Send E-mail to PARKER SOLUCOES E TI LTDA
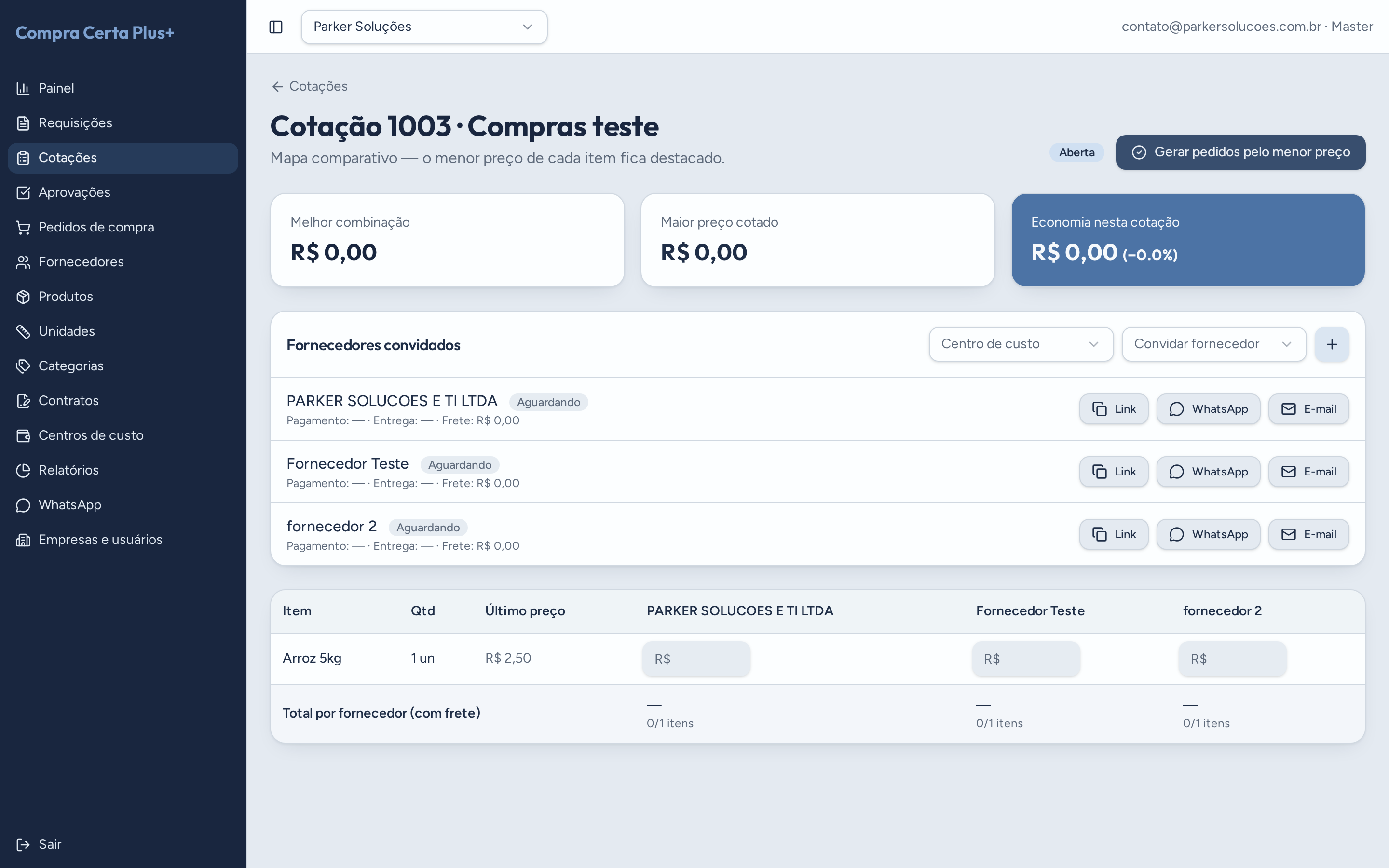This screenshot has height=868, width=1389. coord(1308,409)
